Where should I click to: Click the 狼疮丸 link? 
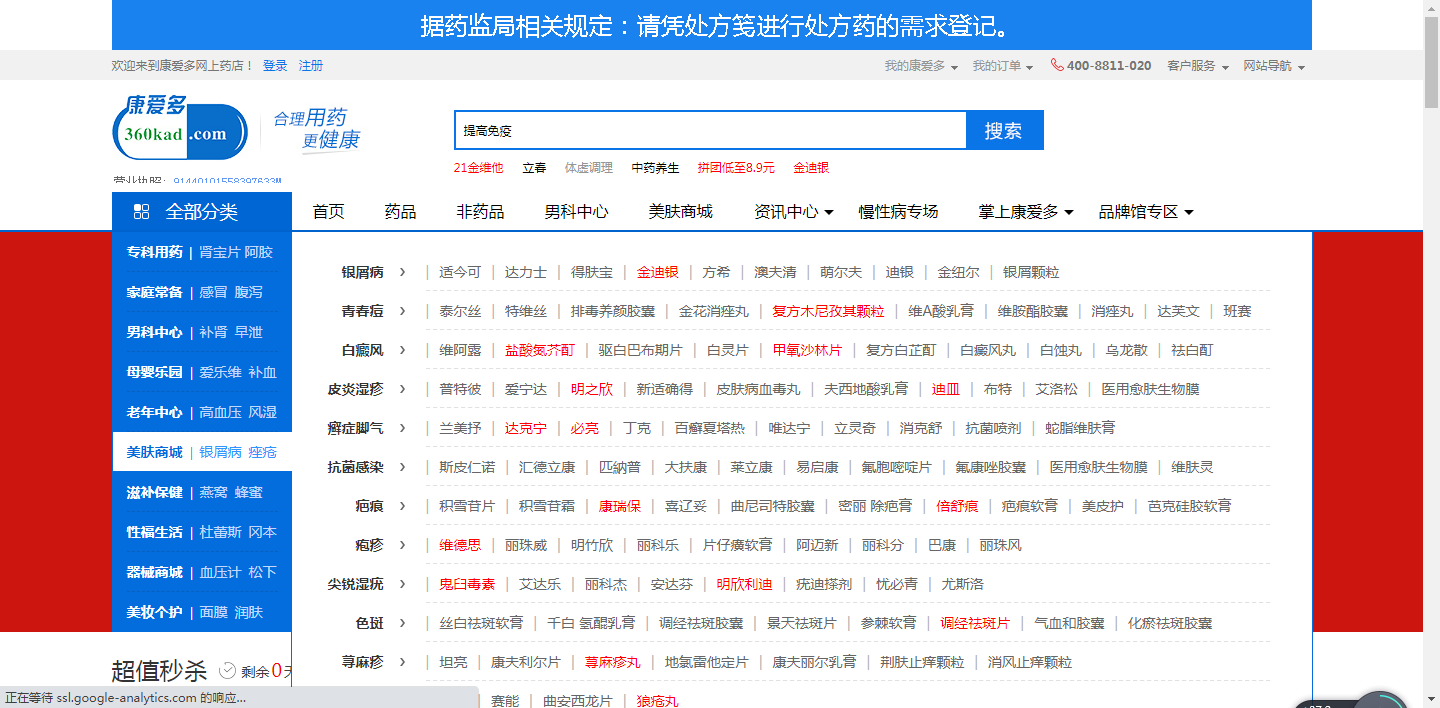(x=657, y=701)
